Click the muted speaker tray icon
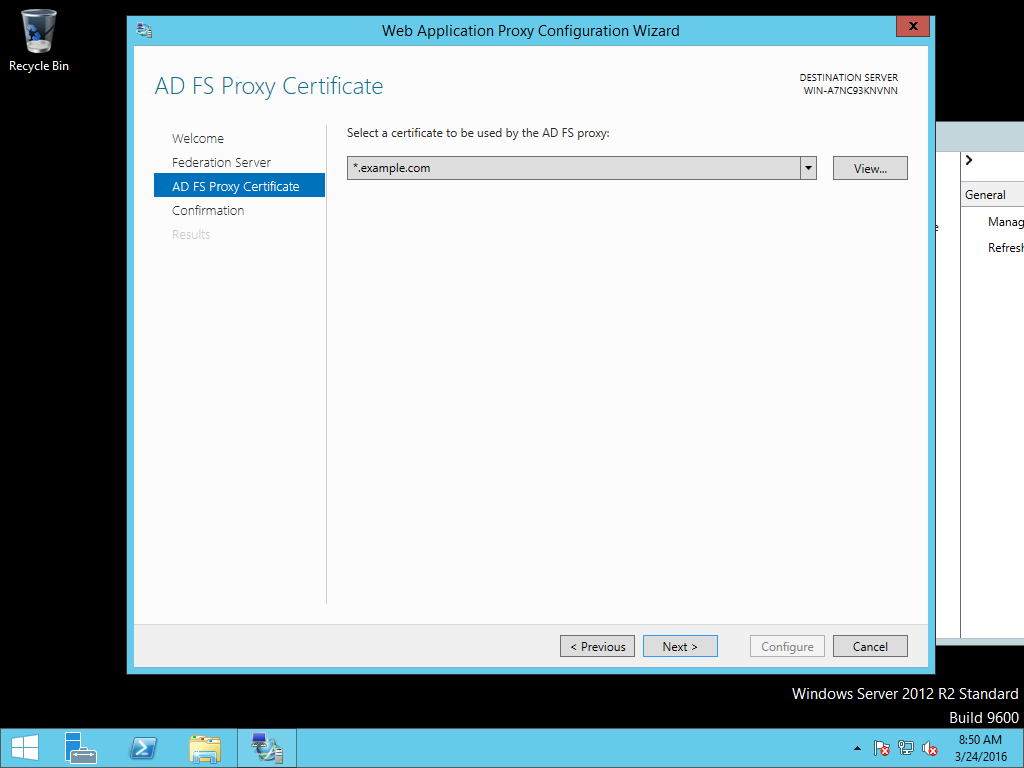1024x768 pixels. pos(930,748)
